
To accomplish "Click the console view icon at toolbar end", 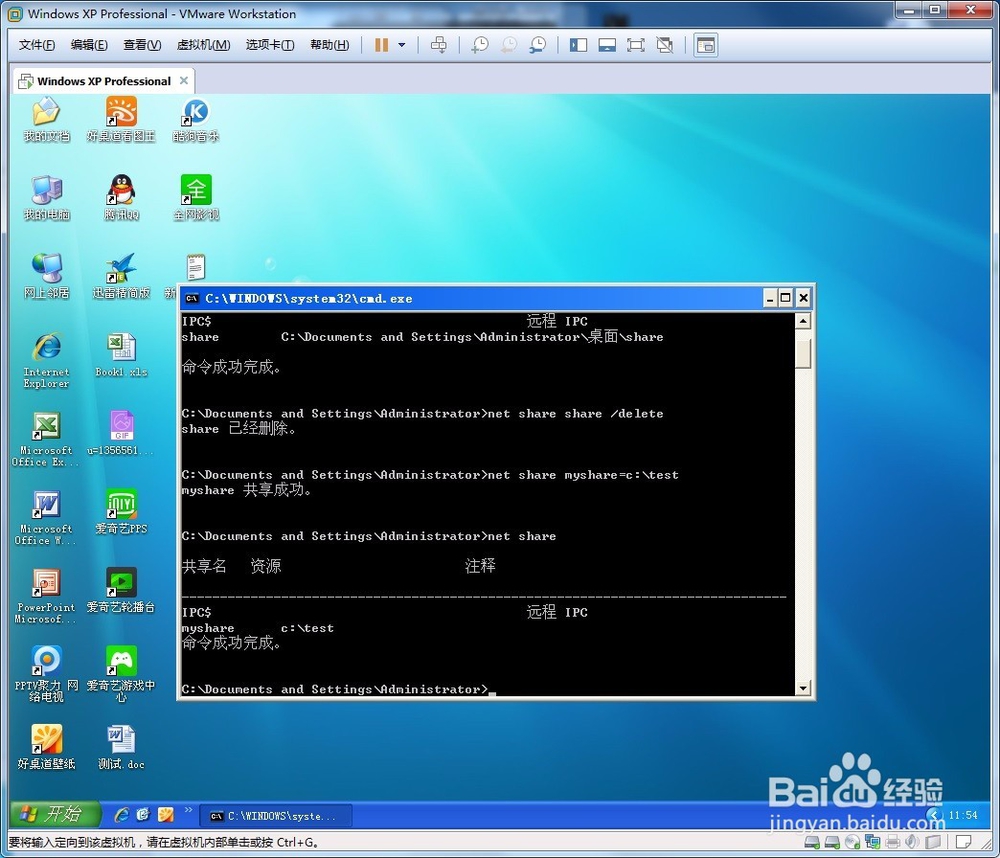I will (706, 45).
